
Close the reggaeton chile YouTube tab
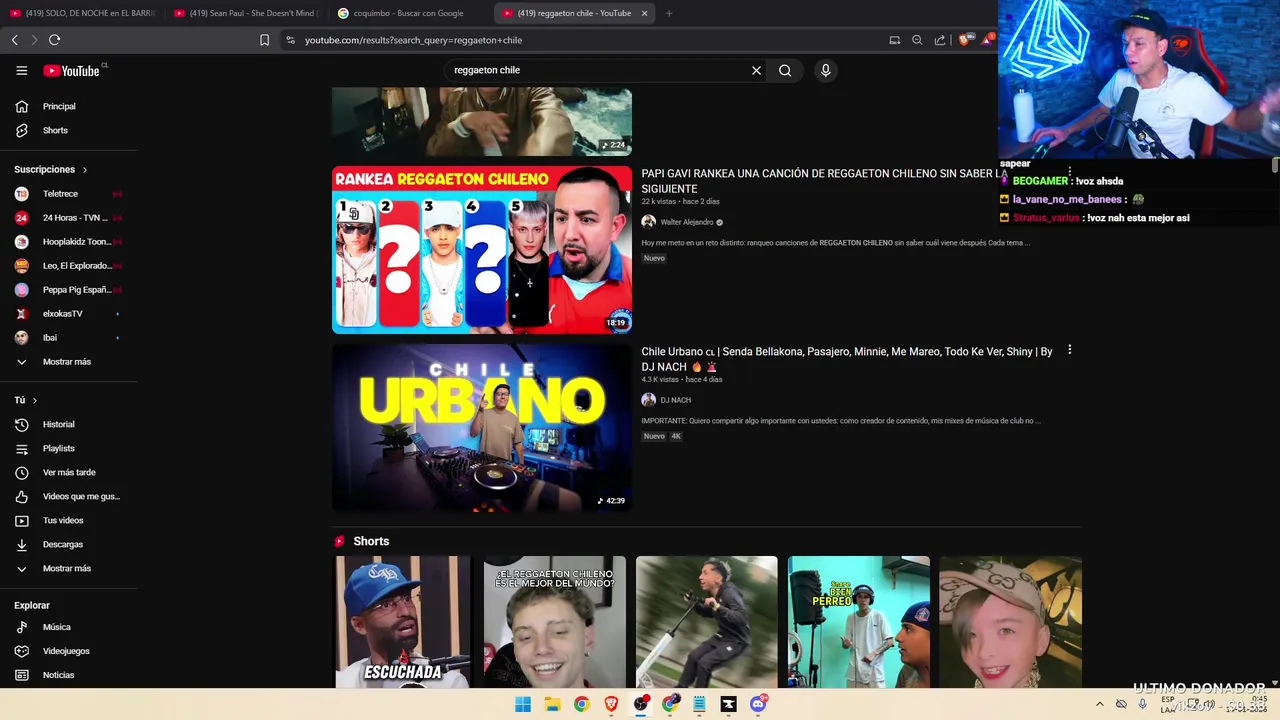coord(644,13)
